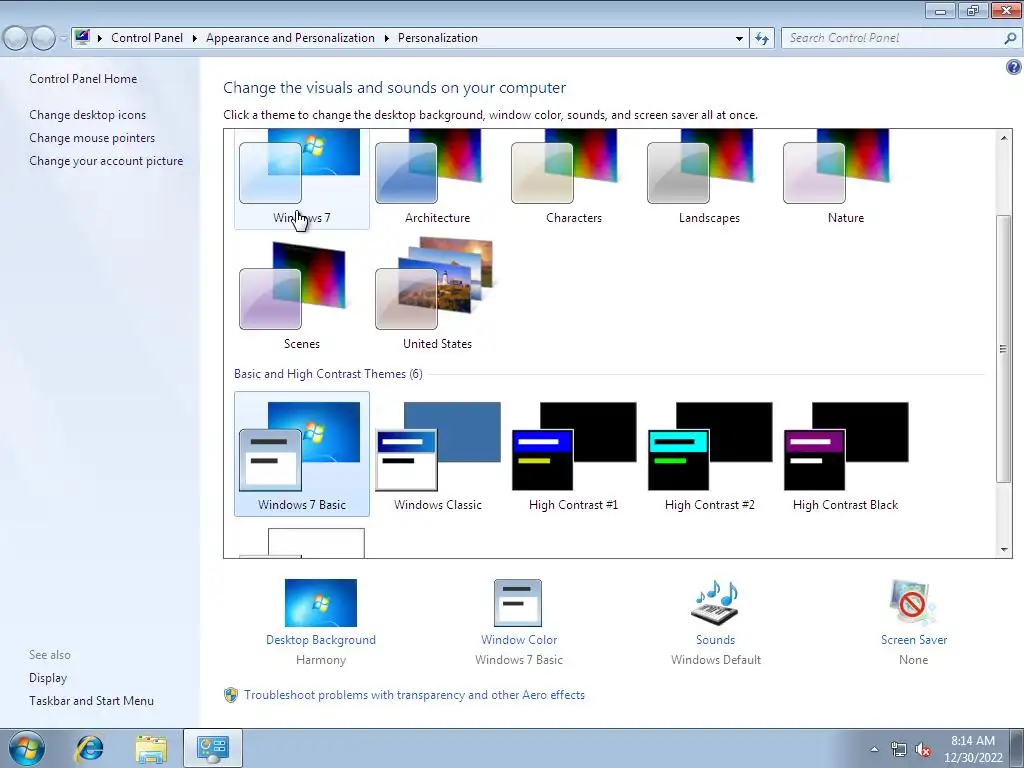Apply the Windows Classic theme
The width and height of the screenshot is (1024, 768).
point(438,454)
